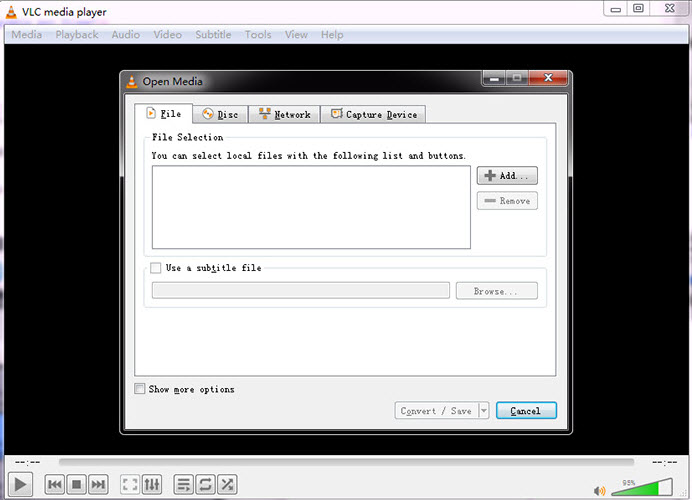Switch to the Network tab
Viewport: 692px width, 500px height.
pyautogui.click(x=284, y=114)
